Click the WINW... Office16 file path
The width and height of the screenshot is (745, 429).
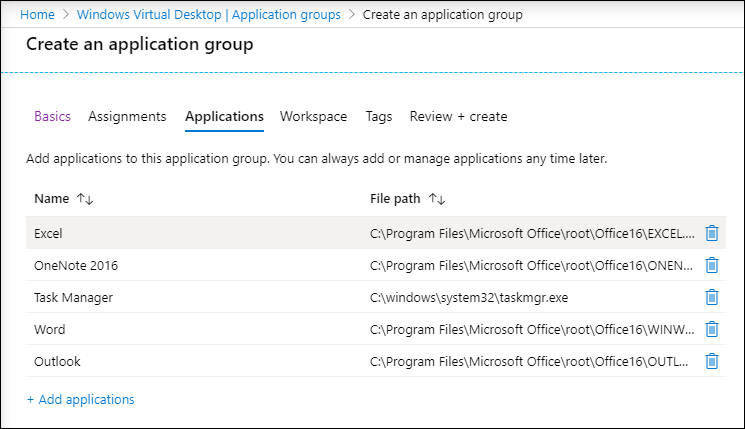(532, 329)
